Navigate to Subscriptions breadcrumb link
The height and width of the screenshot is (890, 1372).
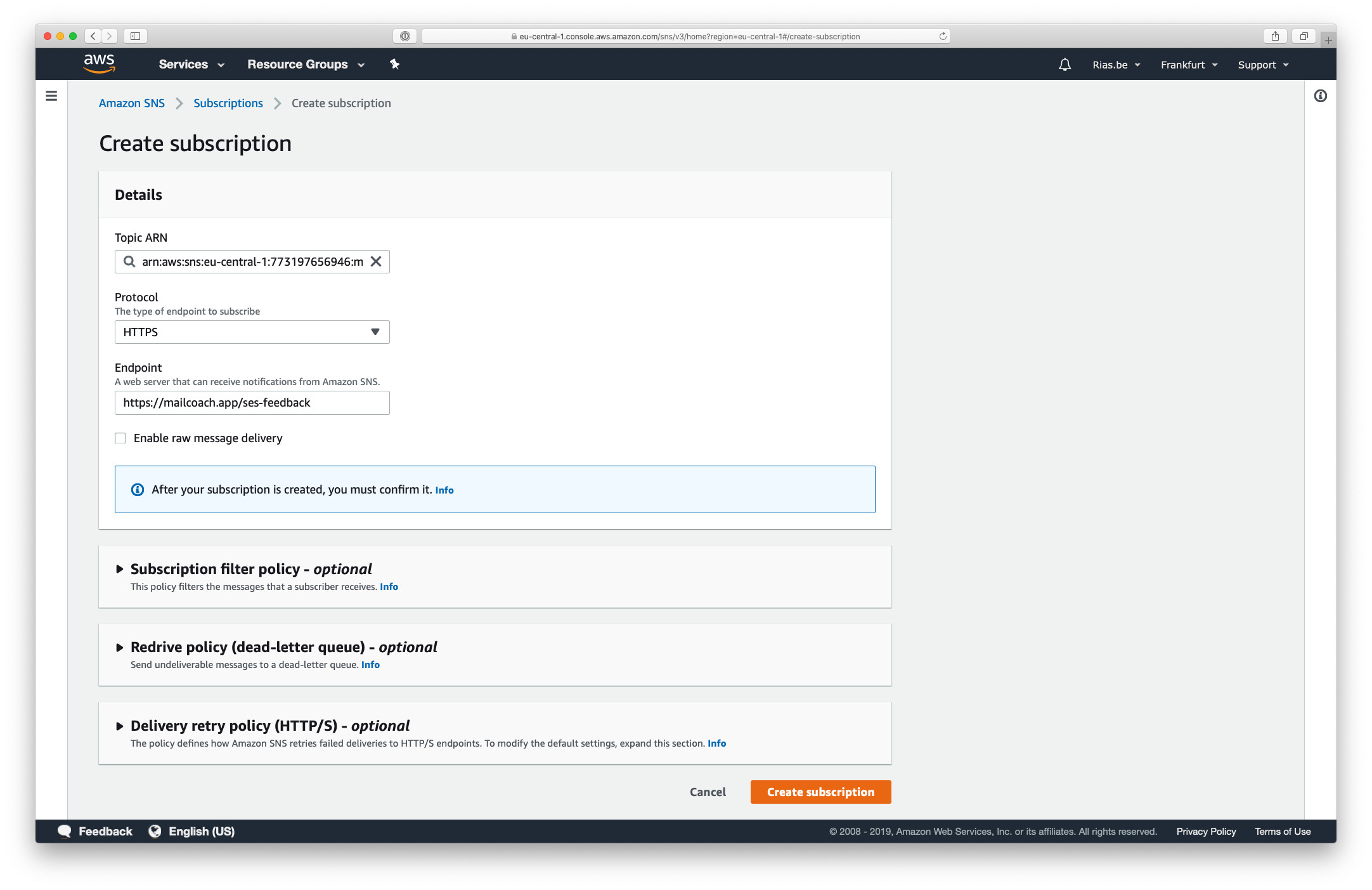click(x=227, y=103)
